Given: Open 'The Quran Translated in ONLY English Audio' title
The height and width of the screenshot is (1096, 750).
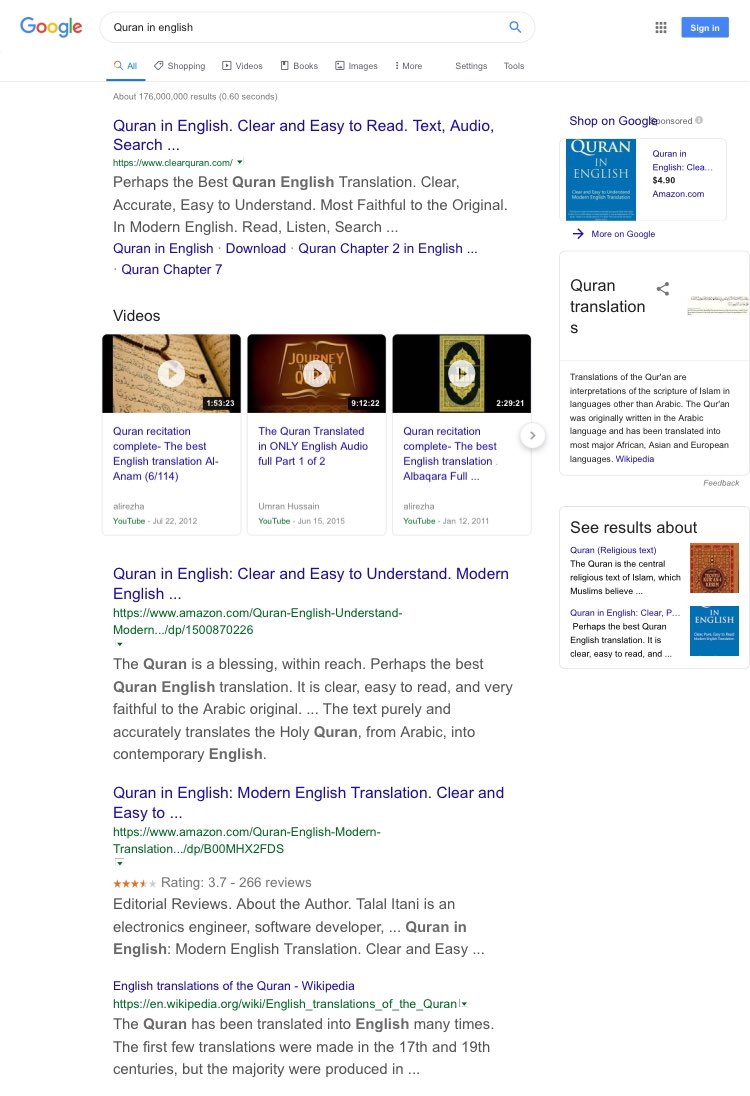Looking at the screenshot, I should (313, 446).
